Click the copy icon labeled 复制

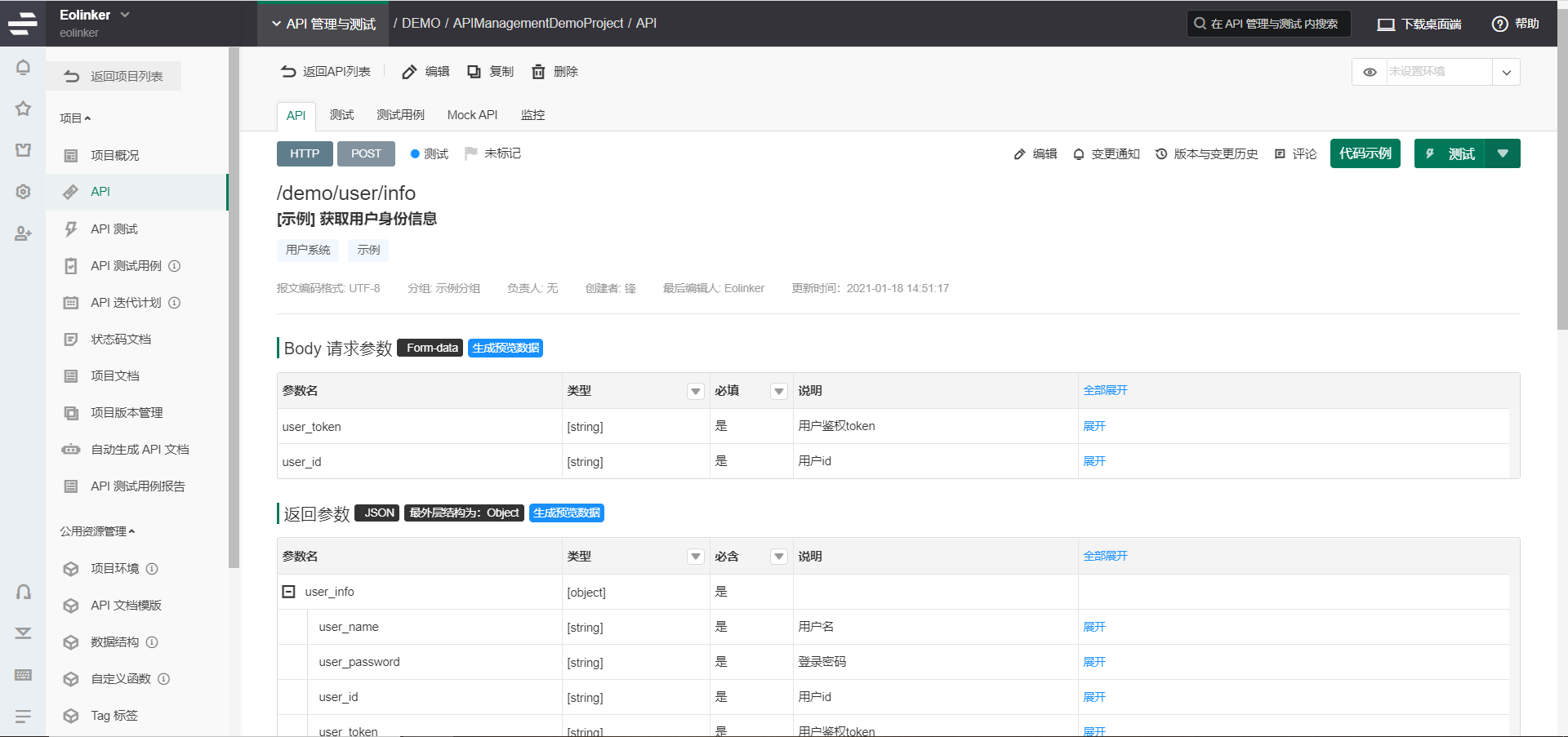tap(474, 72)
